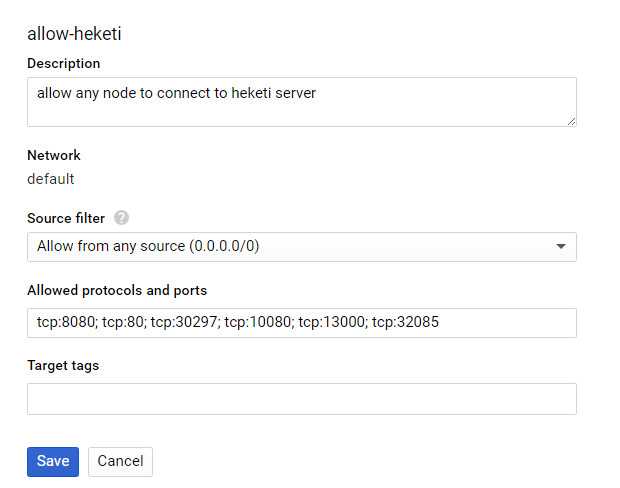Click the 'Network' label

(54, 155)
